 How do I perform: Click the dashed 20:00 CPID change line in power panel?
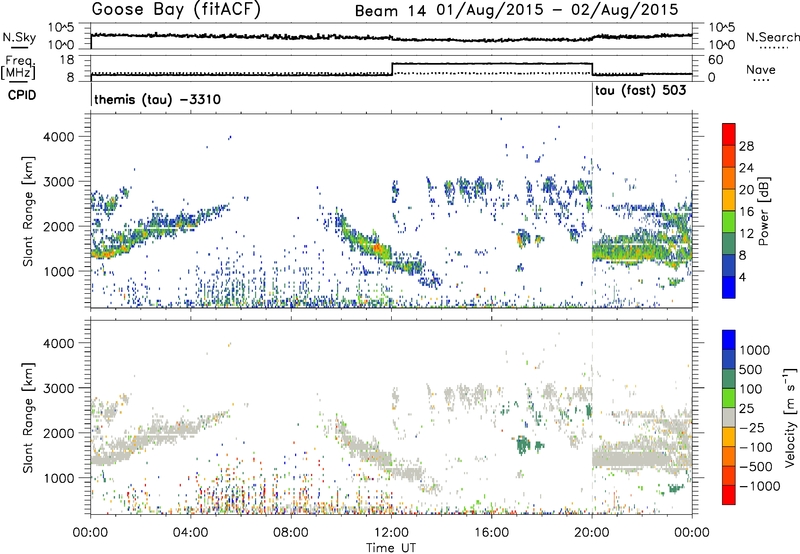click(x=592, y=211)
